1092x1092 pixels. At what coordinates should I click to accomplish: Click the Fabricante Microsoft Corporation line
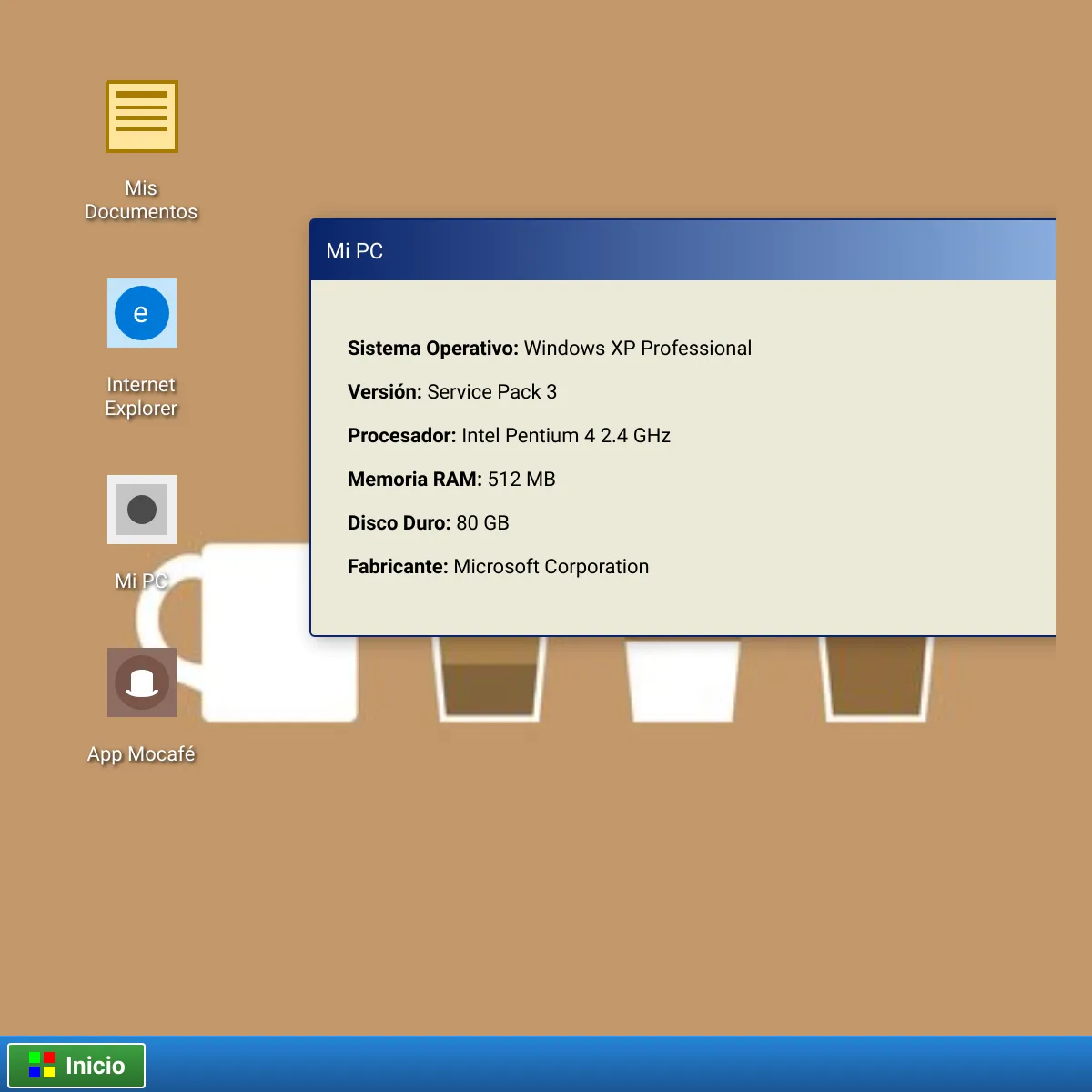(x=498, y=567)
